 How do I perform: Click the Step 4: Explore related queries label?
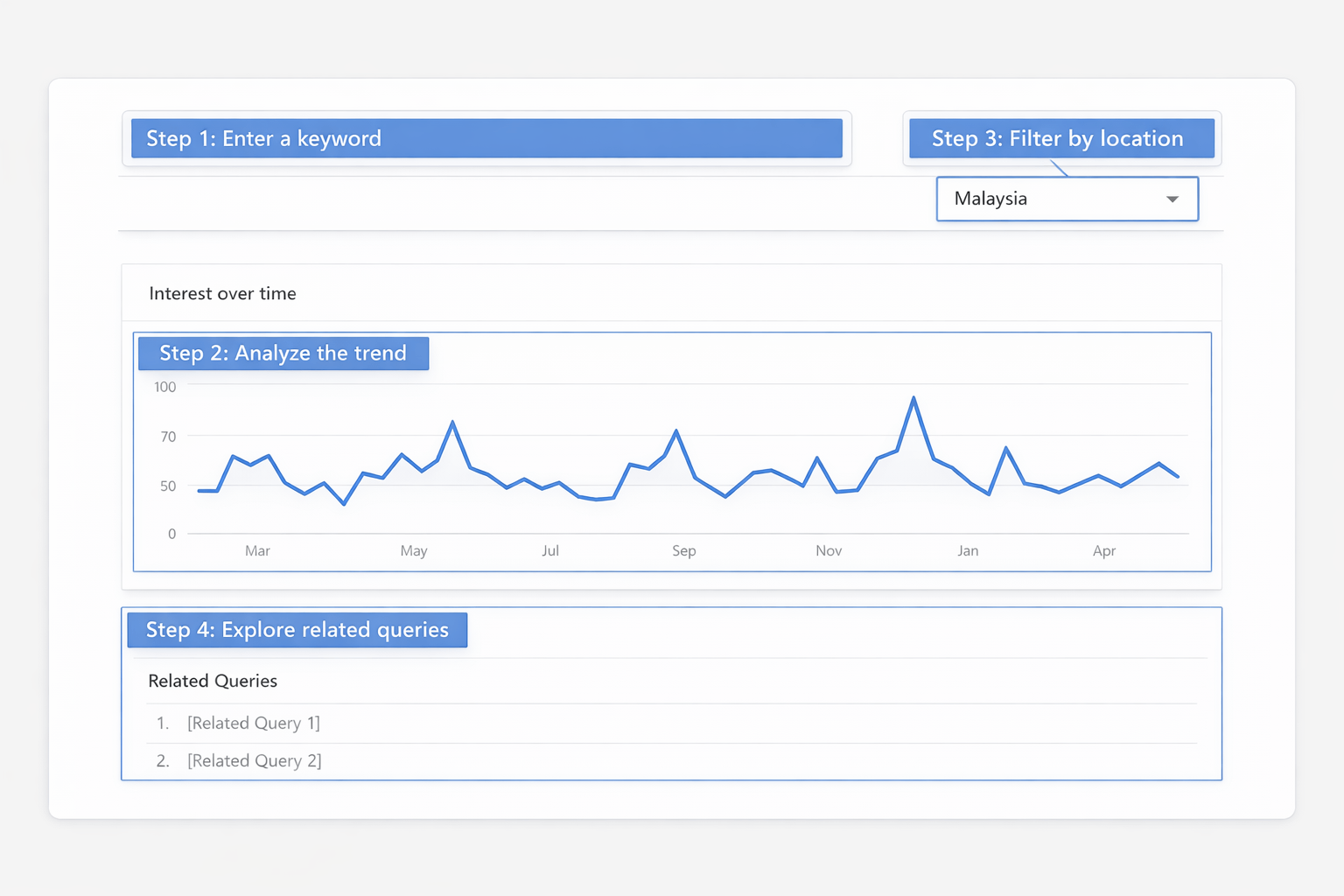(297, 630)
